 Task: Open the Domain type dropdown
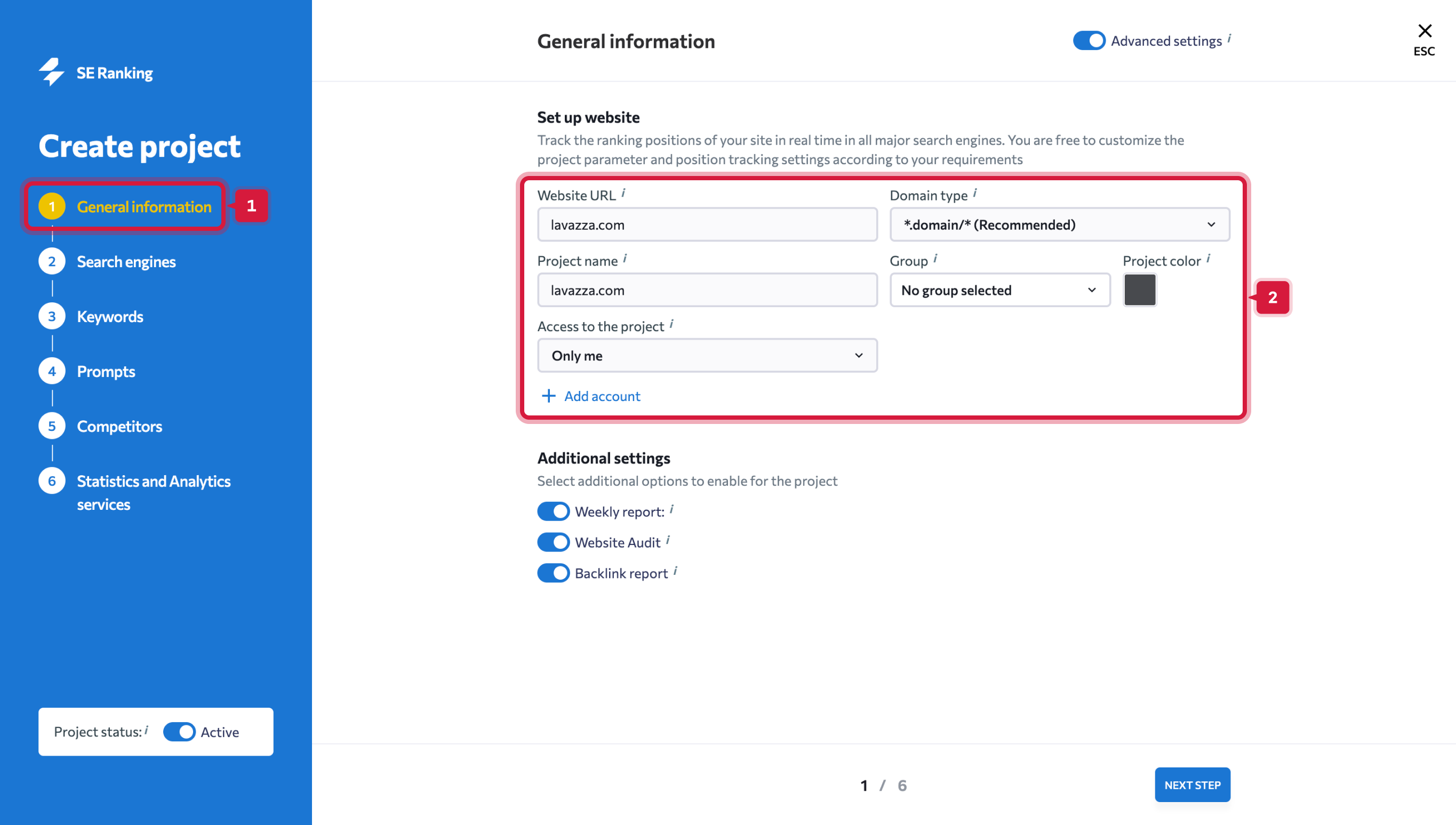[x=1059, y=225]
